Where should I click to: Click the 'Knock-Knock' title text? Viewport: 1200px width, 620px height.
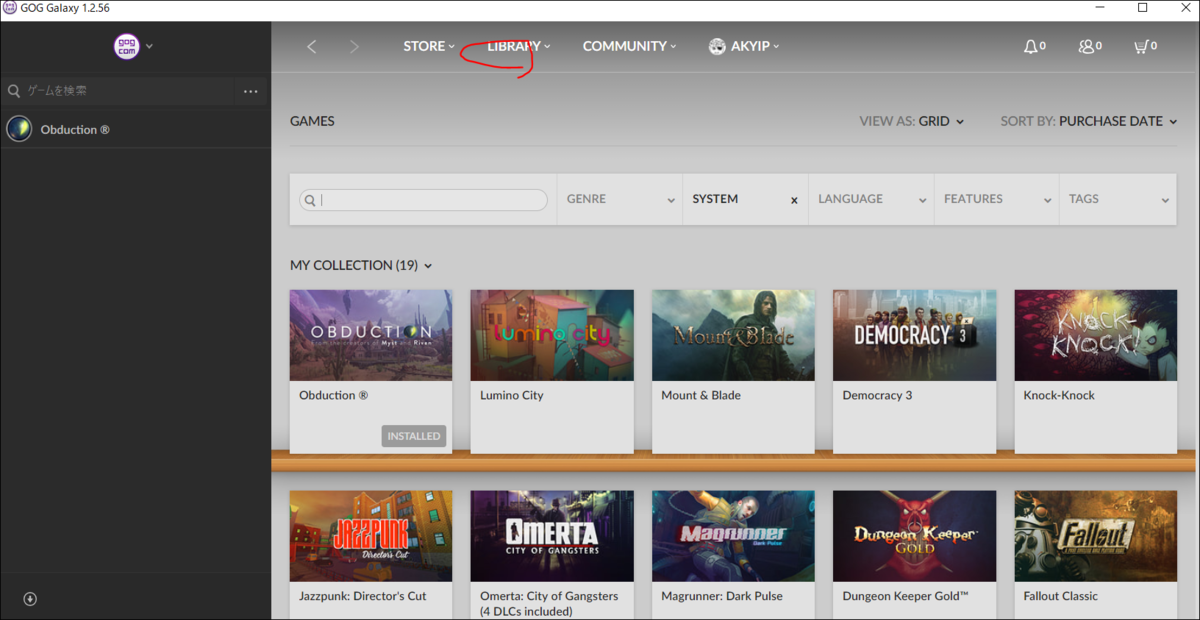pos(1059,395)
